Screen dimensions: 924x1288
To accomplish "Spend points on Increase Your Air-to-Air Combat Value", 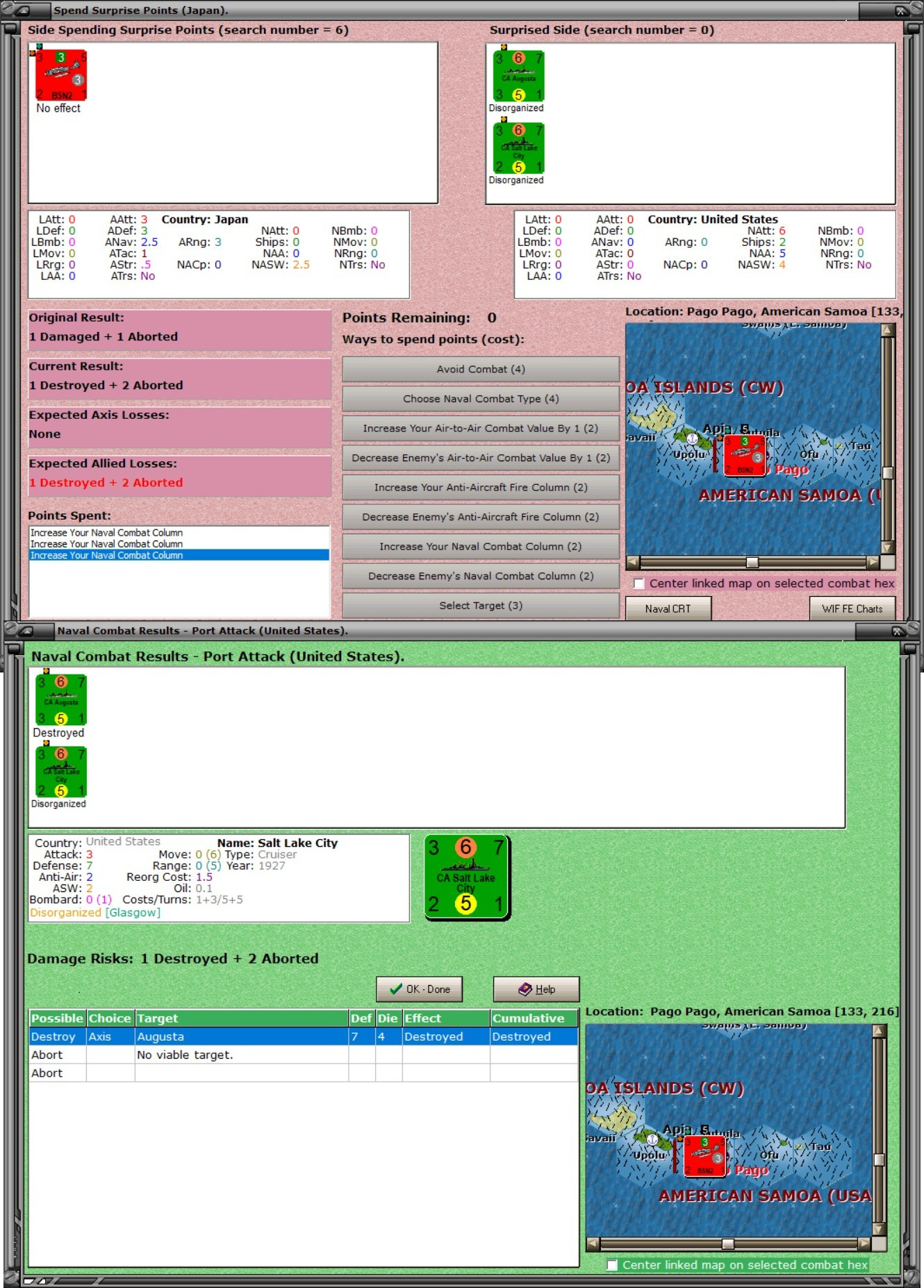I will [481, 429].
